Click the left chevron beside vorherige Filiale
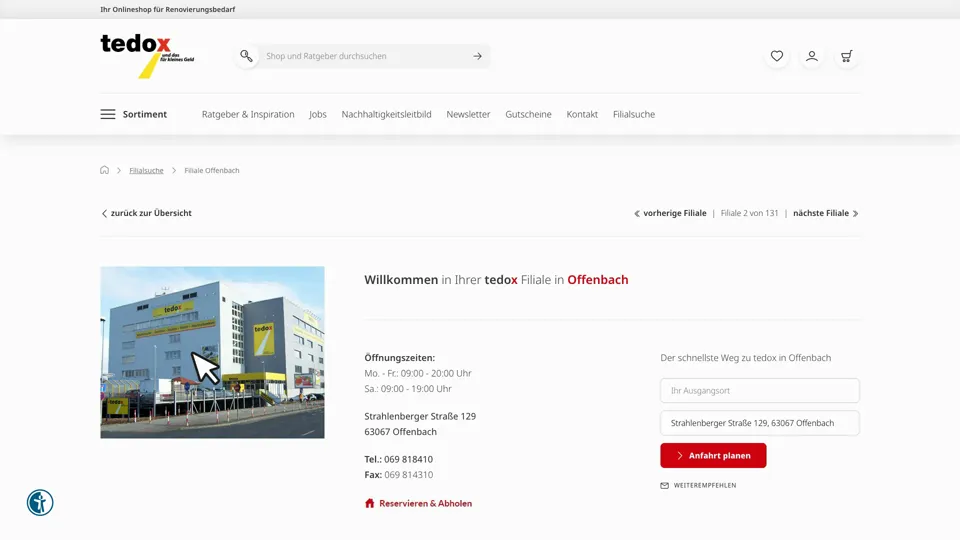 point(637,214)
